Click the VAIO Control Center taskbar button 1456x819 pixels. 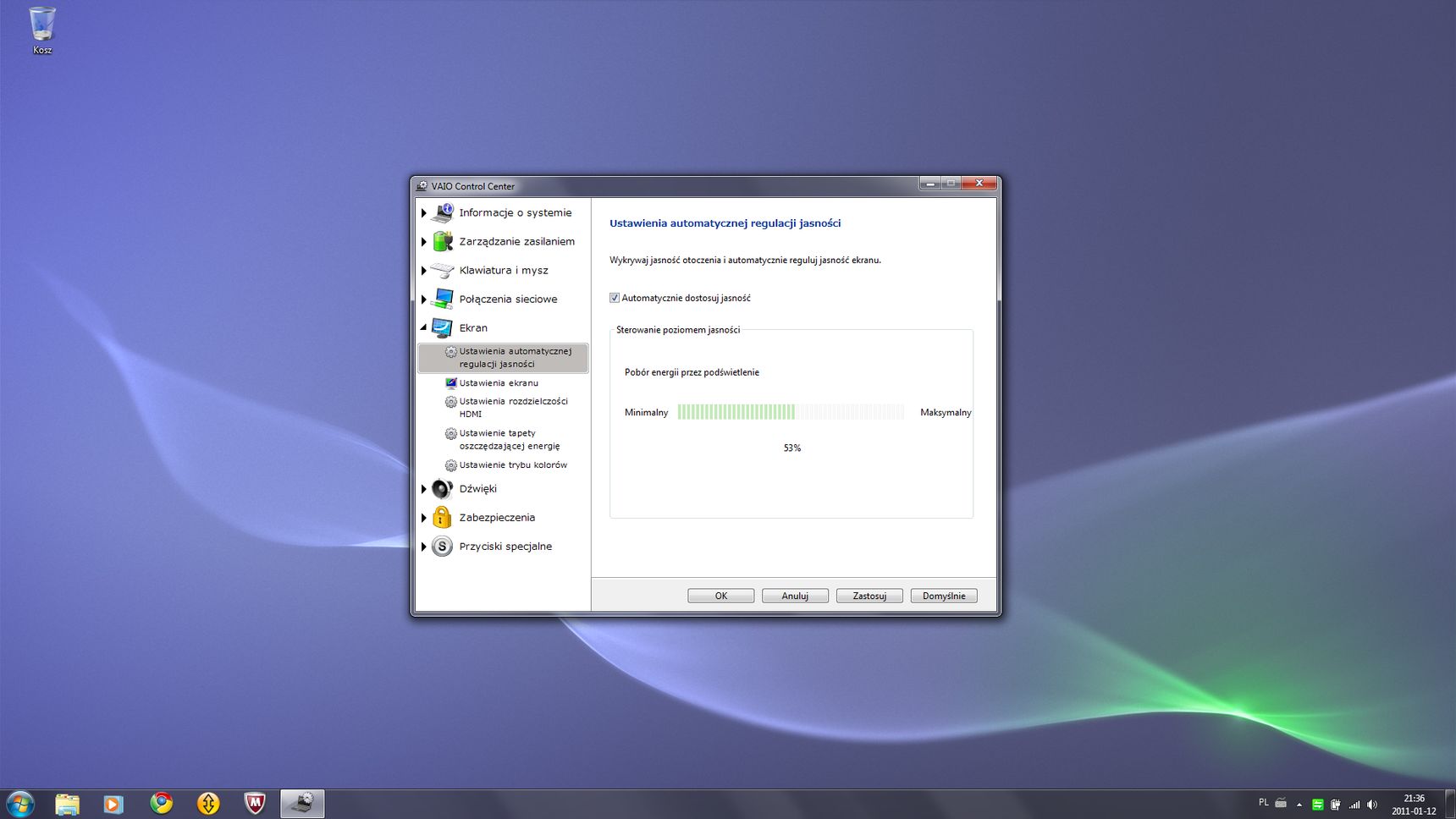(302, 804)
